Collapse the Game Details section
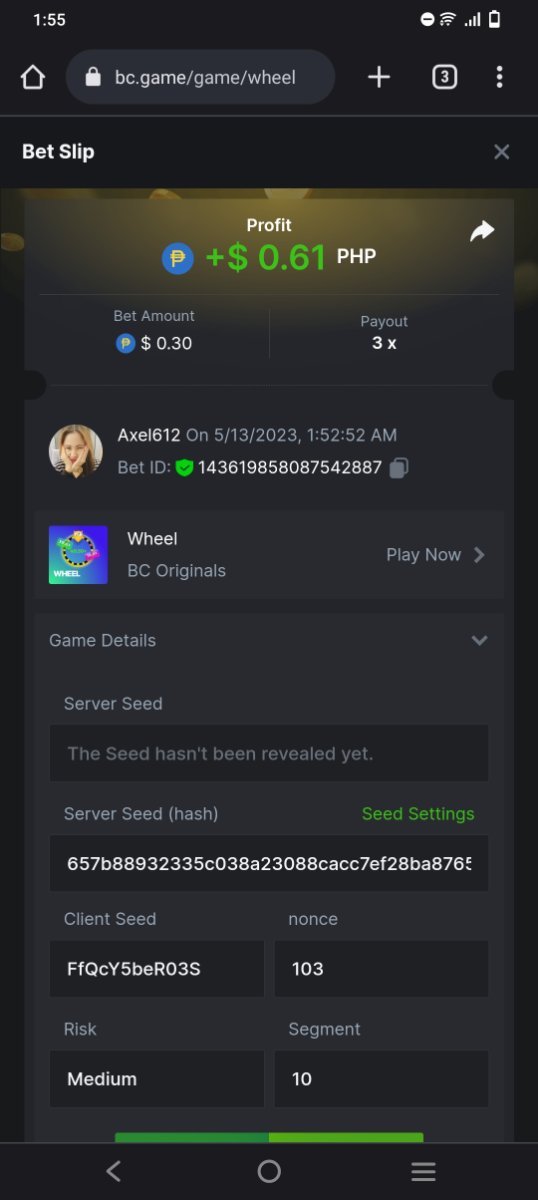Image resolution: width=538 pixels, height=1200 pixels. [x=480, y=640]
